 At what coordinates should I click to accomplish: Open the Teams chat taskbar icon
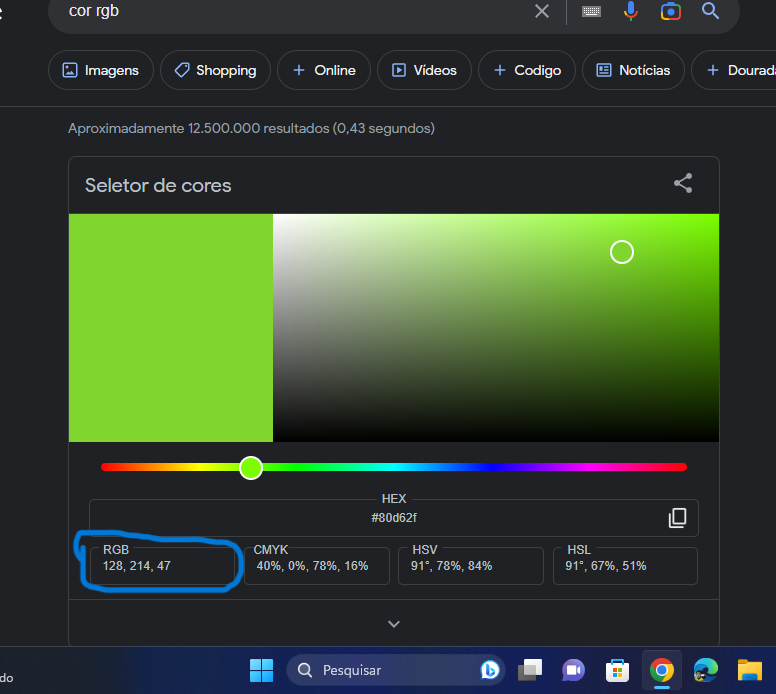[574, 670]
